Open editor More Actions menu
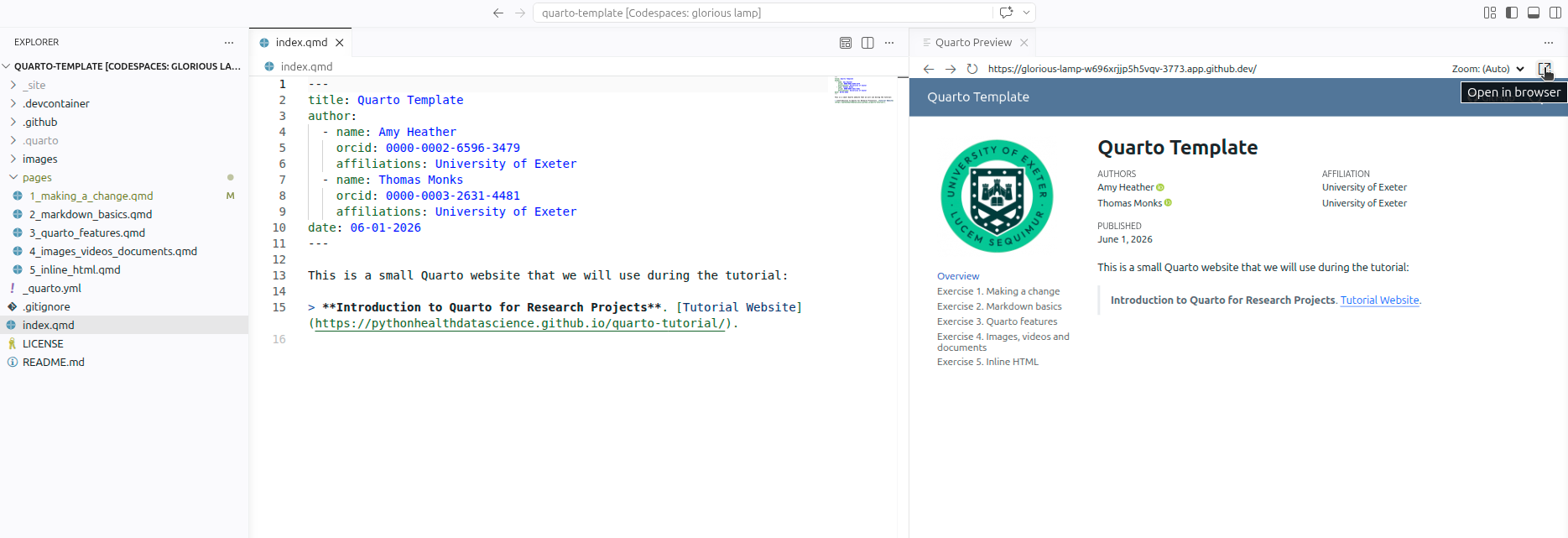This screenshot has width=1568, height=538. (889, 43)
